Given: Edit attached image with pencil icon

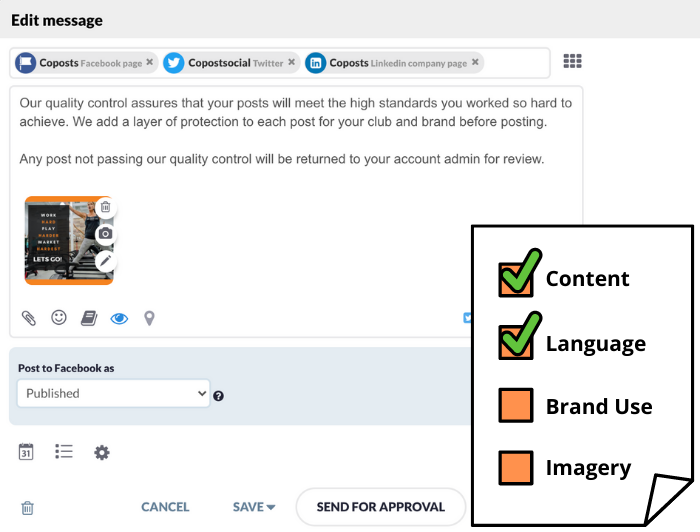Looking at the screenshot, I should pos(105,261).
